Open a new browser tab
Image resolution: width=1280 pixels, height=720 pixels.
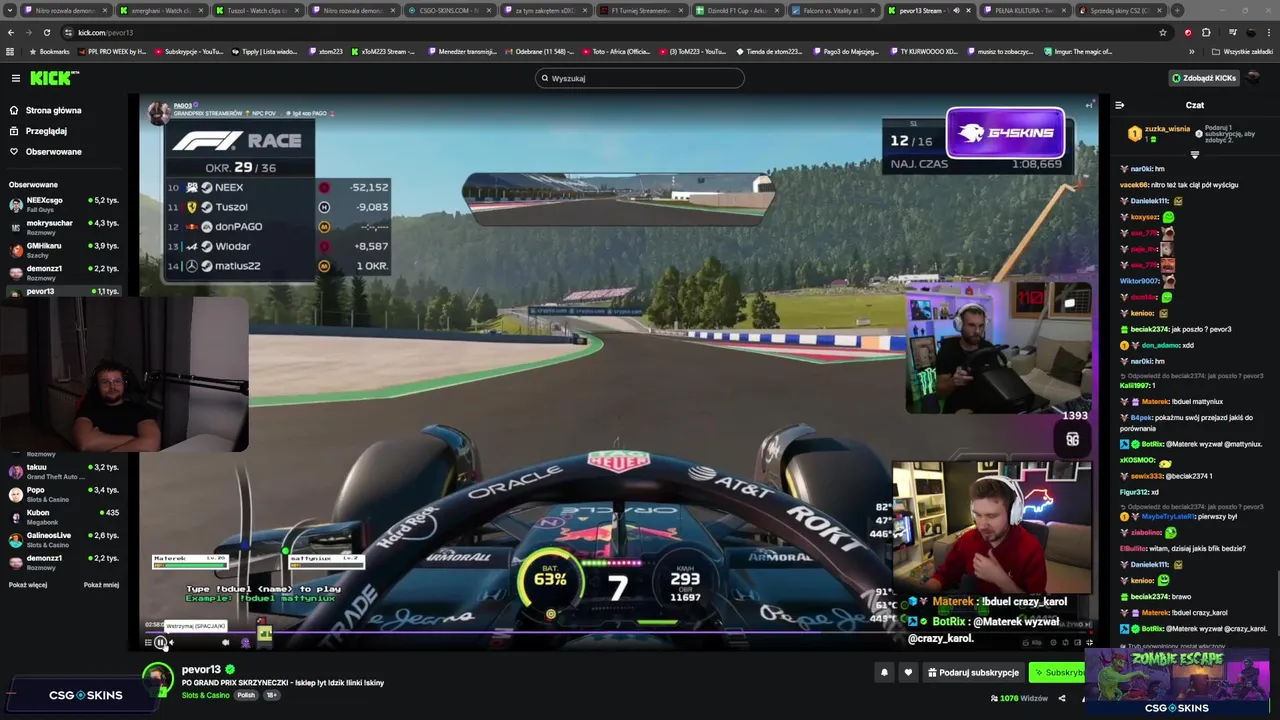click(x=1177, y=10)
